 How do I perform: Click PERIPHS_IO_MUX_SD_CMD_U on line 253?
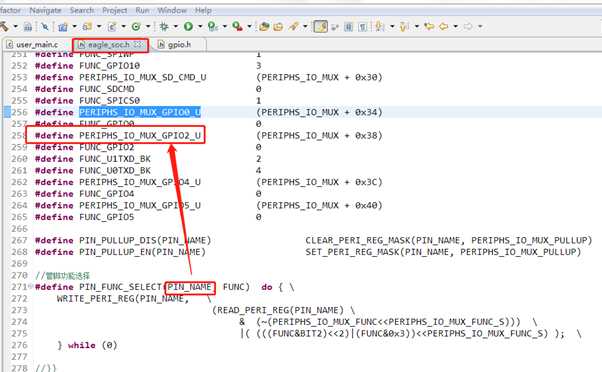142,77
